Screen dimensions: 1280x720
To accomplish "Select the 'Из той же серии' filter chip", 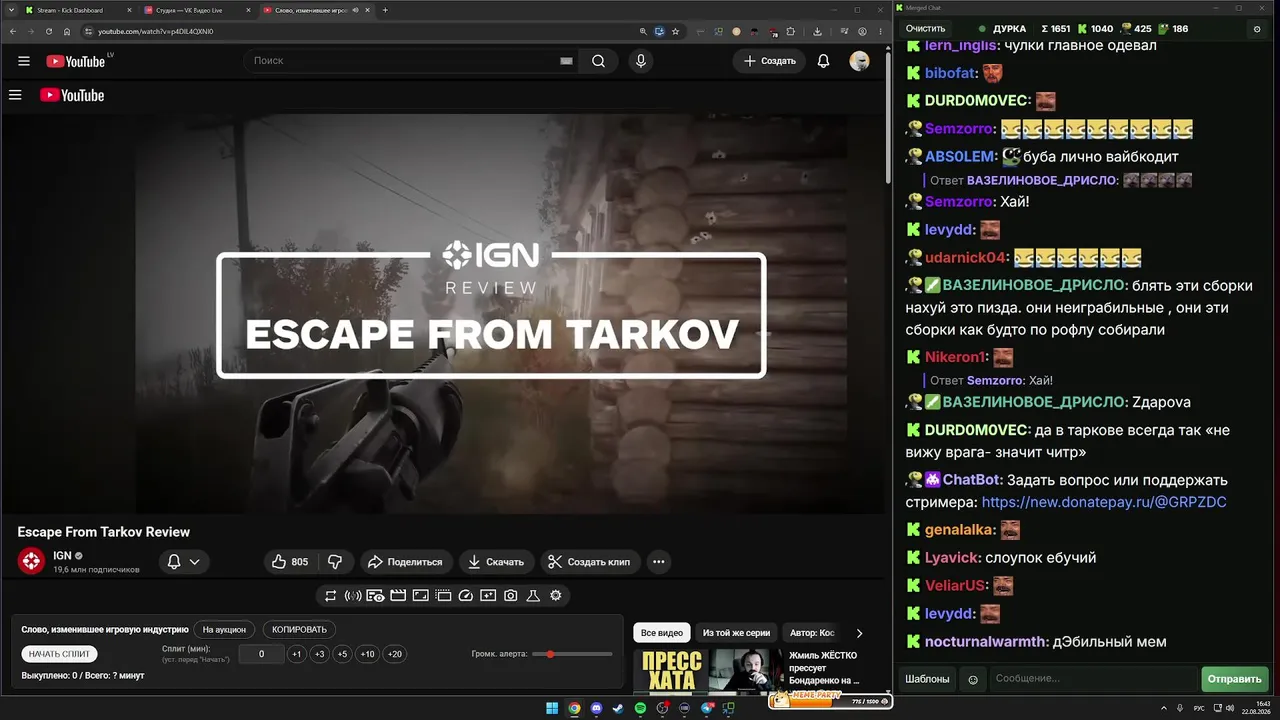I will (x=736, y=633).
